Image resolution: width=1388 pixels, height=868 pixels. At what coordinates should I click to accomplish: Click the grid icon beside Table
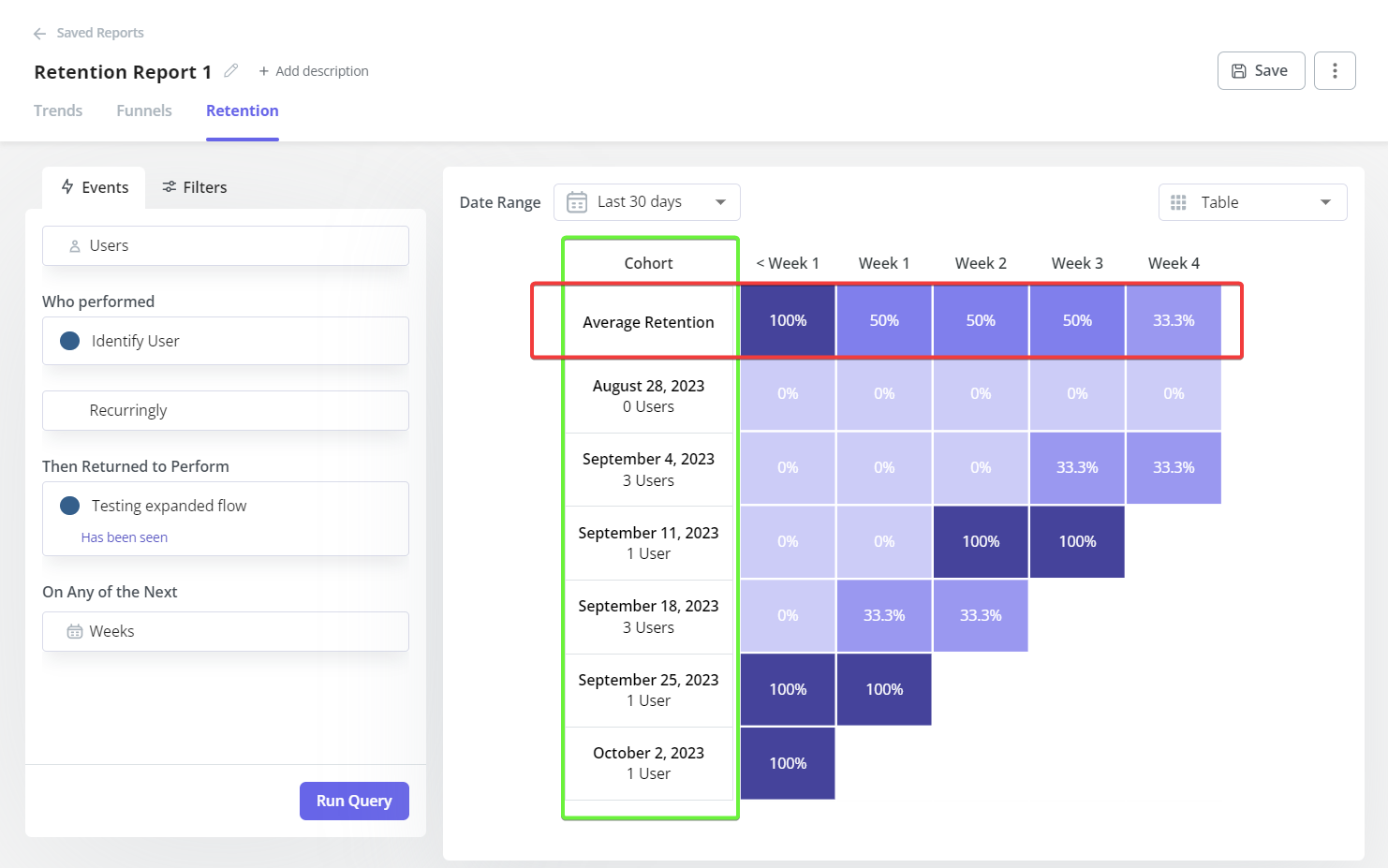coord(1178,202)
